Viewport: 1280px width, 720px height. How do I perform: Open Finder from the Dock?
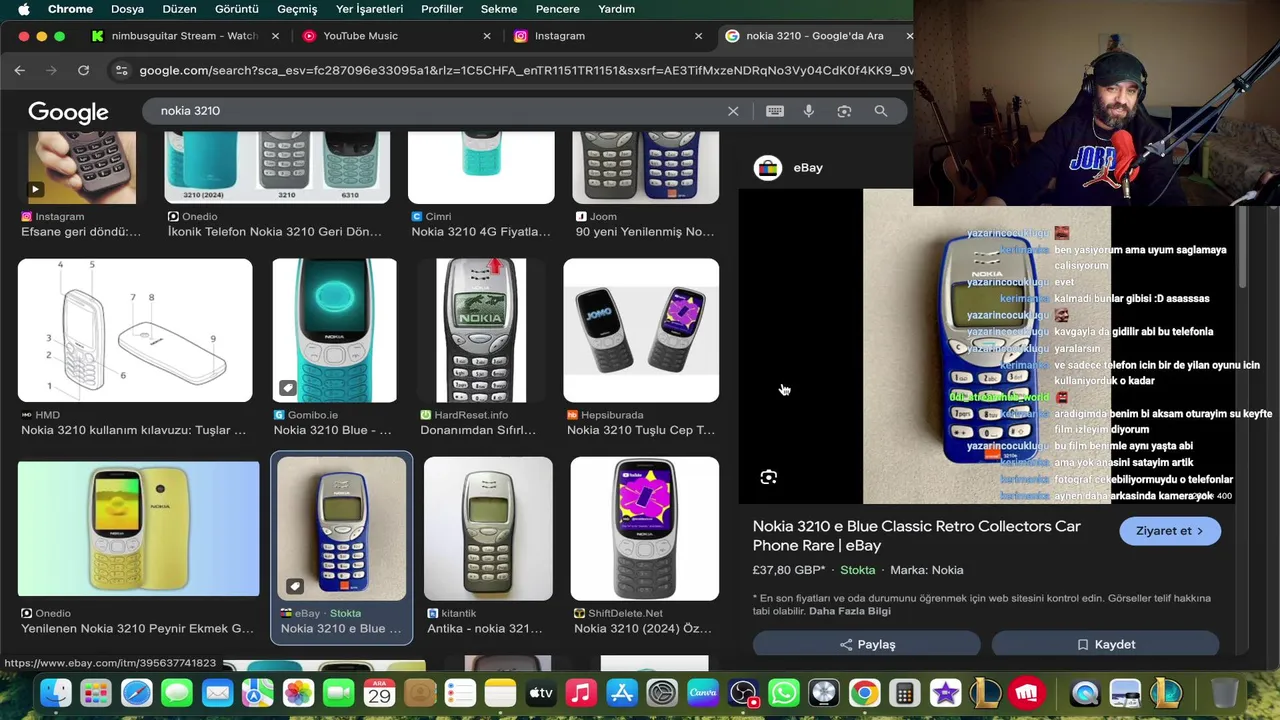pos(56,692)
